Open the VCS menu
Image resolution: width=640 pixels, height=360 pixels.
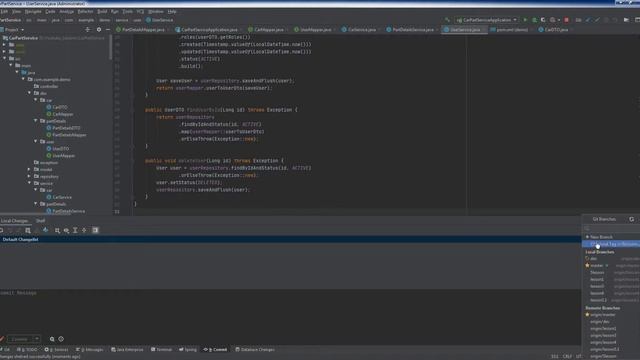[x=140, y=11]
